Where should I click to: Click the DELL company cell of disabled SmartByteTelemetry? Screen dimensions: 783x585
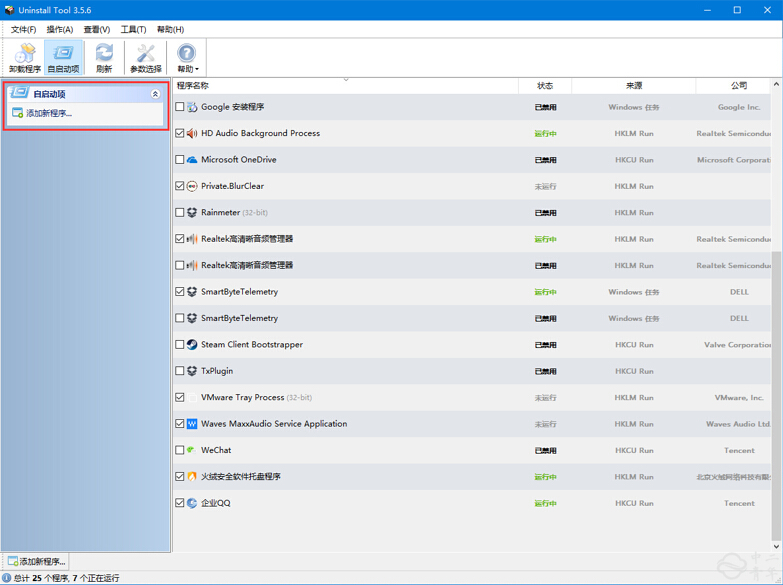pyautogui.click(x=739, y=318)
